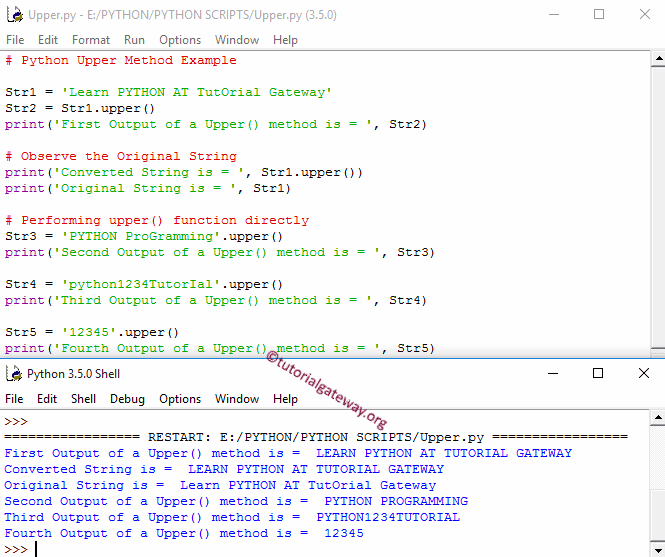Open the Run menu in editor
Image resolution: width=665 pixels, height=557 pixels.
click(134, 40)
